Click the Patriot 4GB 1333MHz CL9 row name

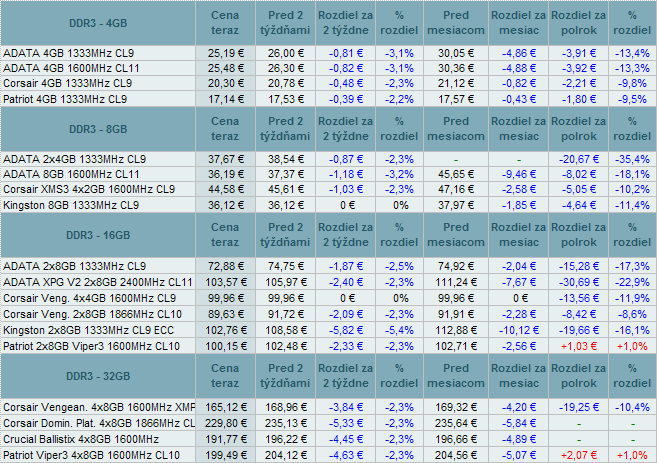point(65,99)
